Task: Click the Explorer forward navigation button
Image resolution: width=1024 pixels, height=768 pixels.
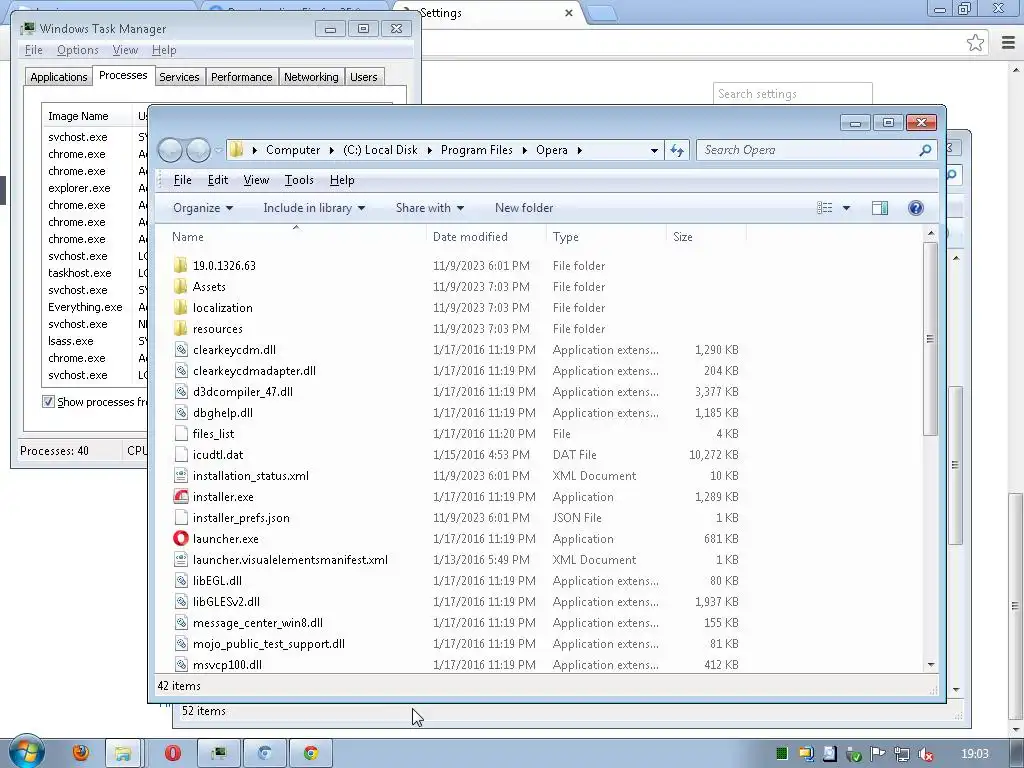Action: pyautogui.click(x=199, y=150)
